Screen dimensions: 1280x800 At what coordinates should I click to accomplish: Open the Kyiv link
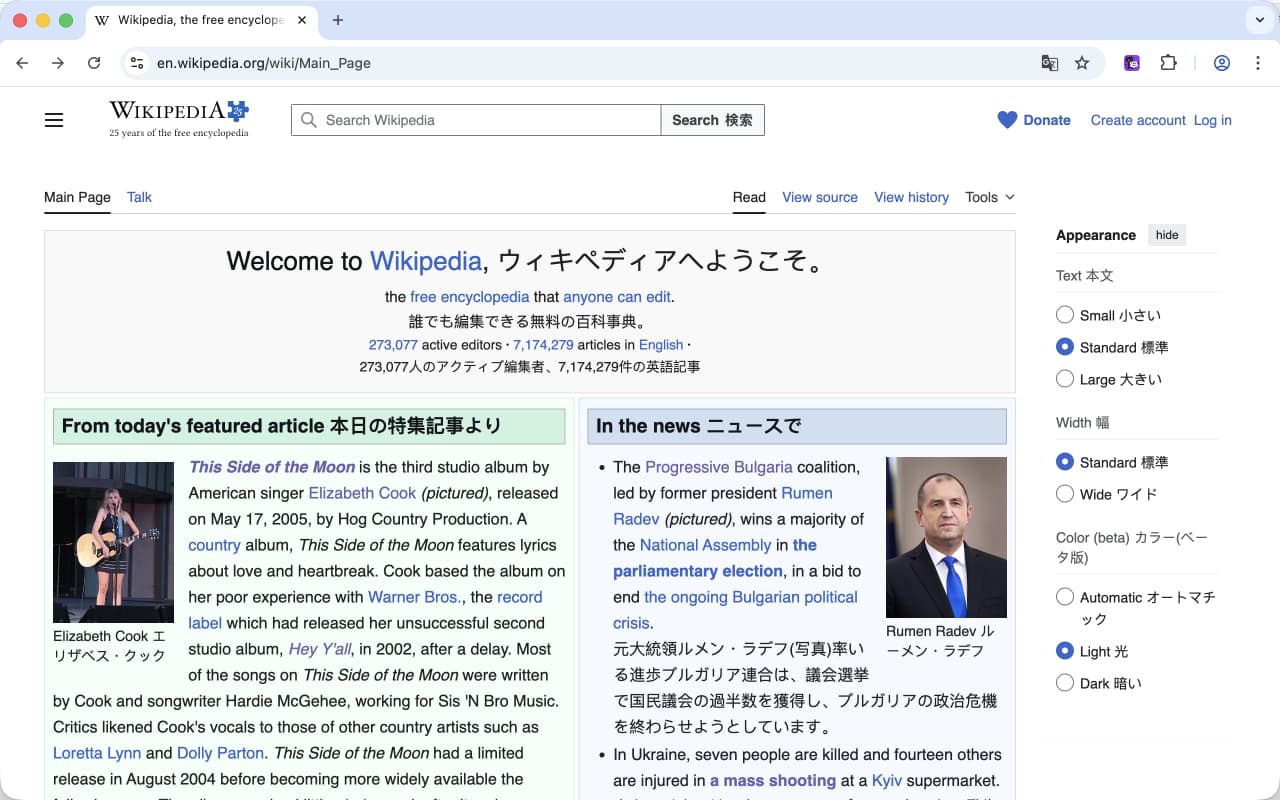(x=886, y=780)
